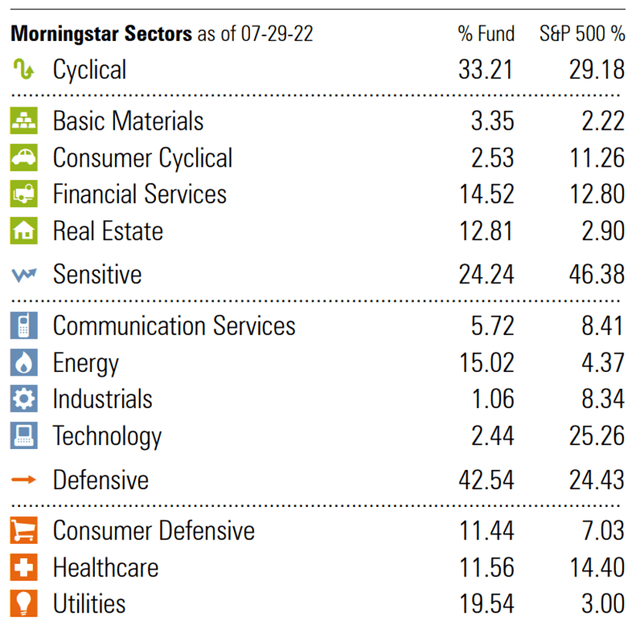640x625 pixels.
Task: Select the Energy sector label
Action: click(86, 363)
